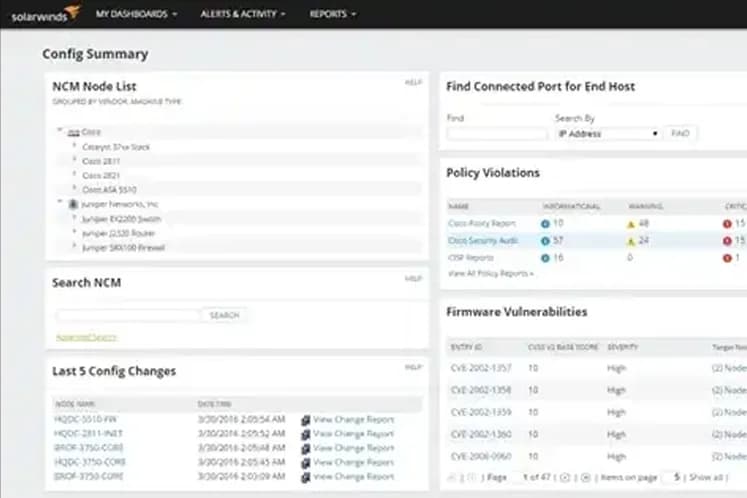Click Show all in Firmware Vulnerabilities pager
747x498 pixels.
click(x=706, y=477)
